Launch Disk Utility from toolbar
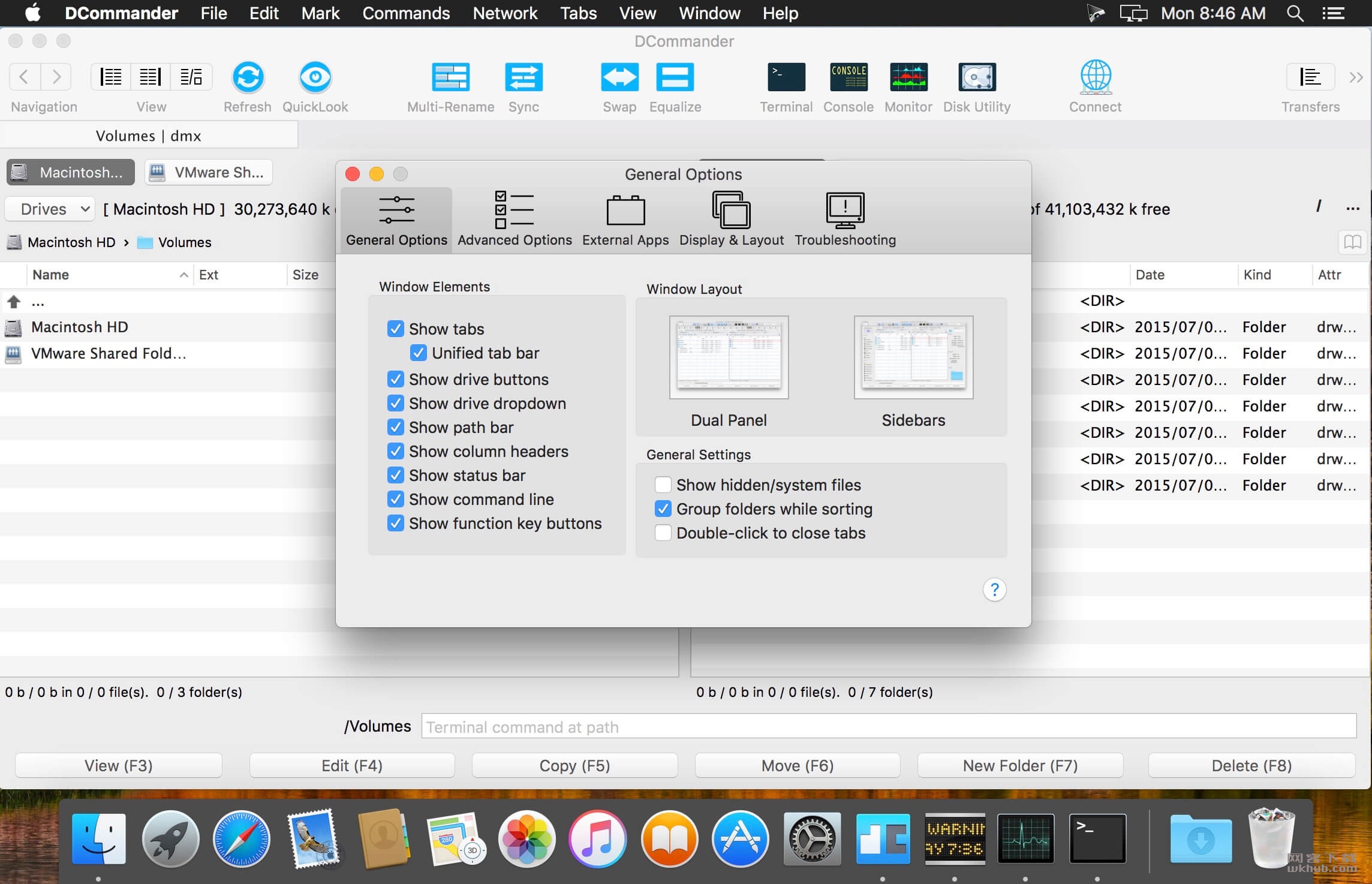This screenshot has height=884, width=1372. coord(977,77)
